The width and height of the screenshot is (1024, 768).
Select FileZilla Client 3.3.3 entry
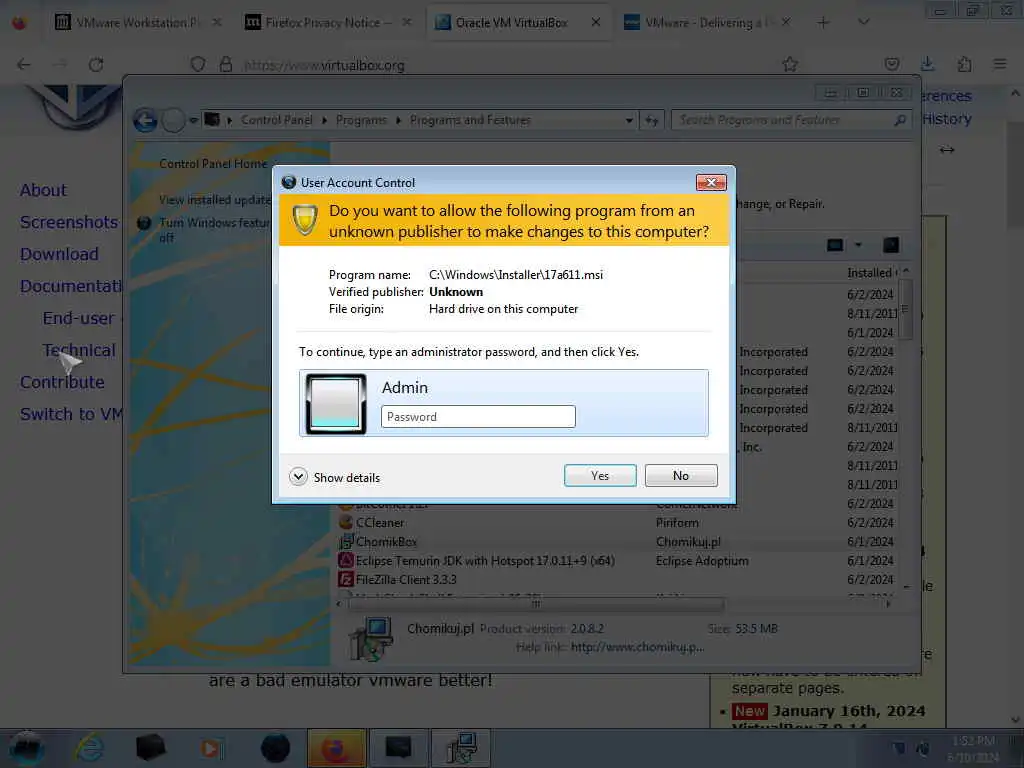(406, 579)
